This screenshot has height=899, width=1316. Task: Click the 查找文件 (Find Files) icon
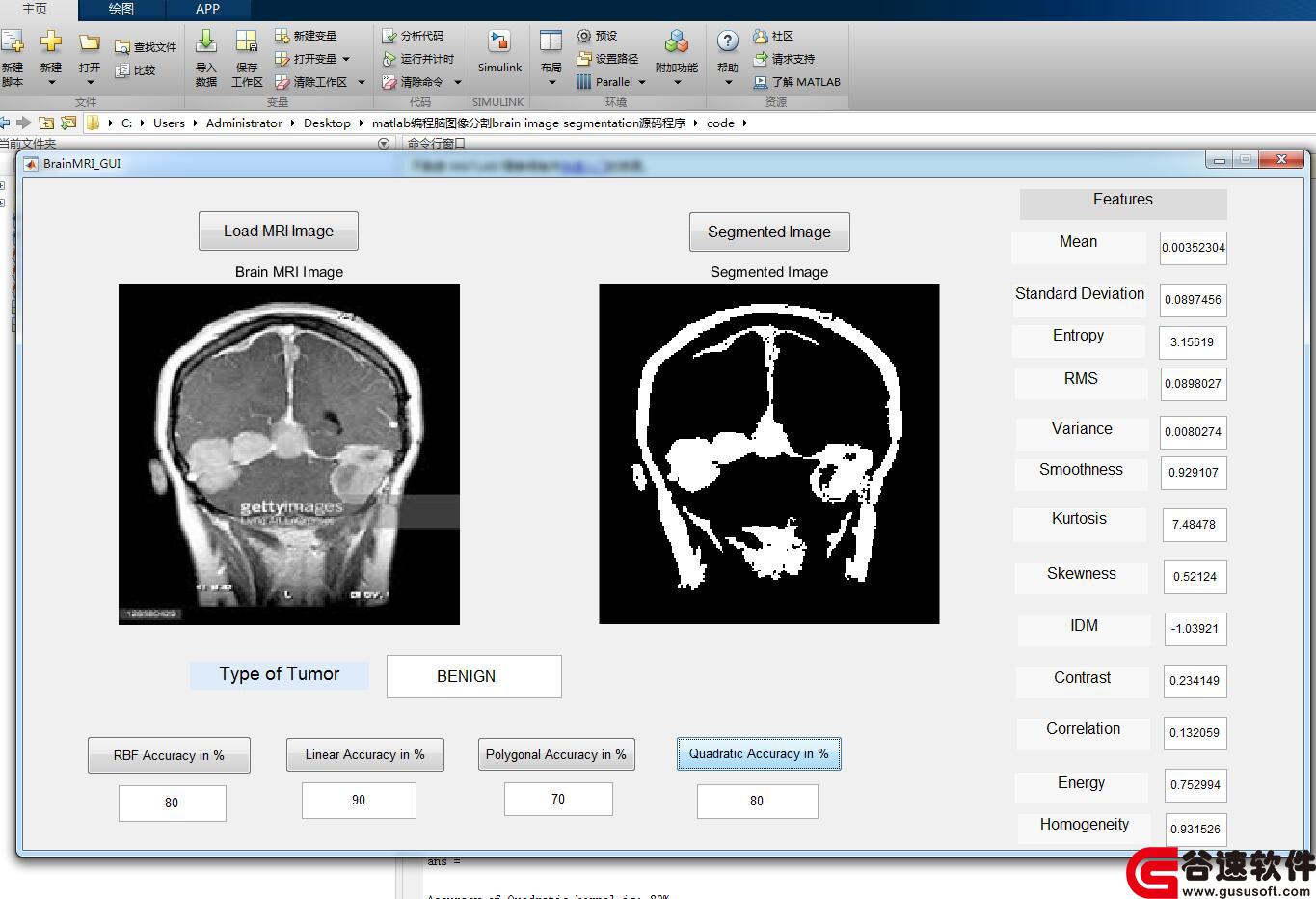pyautogui.click(x=122, y=47)
